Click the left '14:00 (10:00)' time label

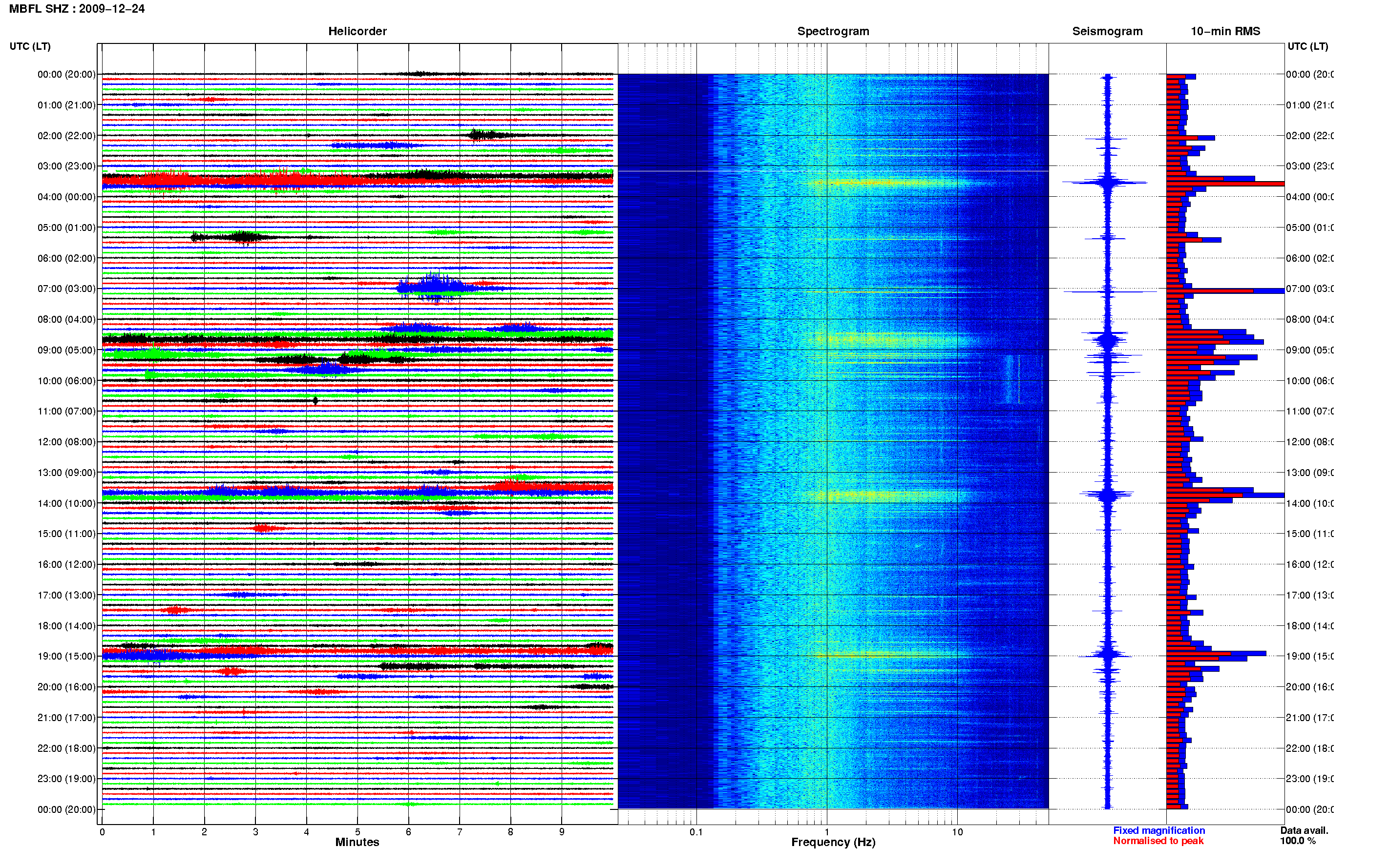tap(66, 503)
